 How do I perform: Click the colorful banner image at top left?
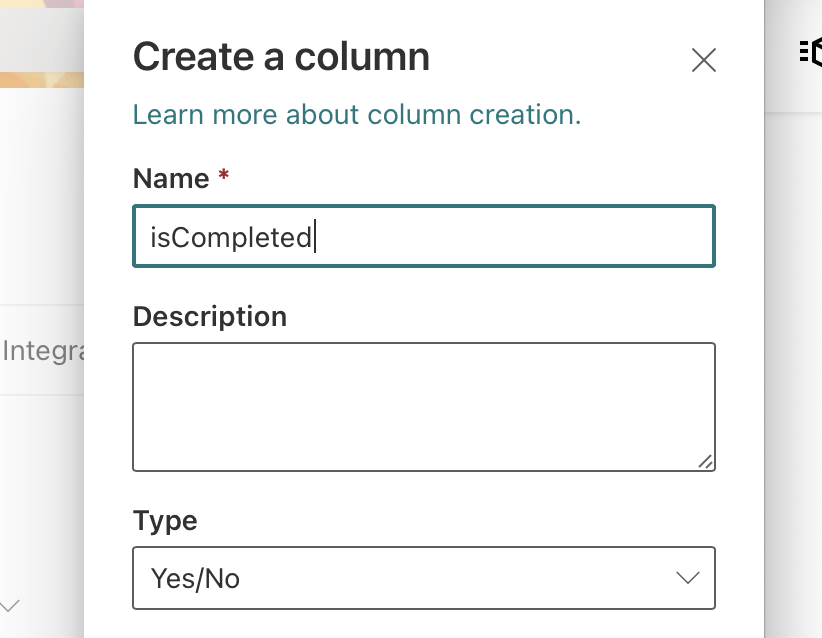pos(41,40)
